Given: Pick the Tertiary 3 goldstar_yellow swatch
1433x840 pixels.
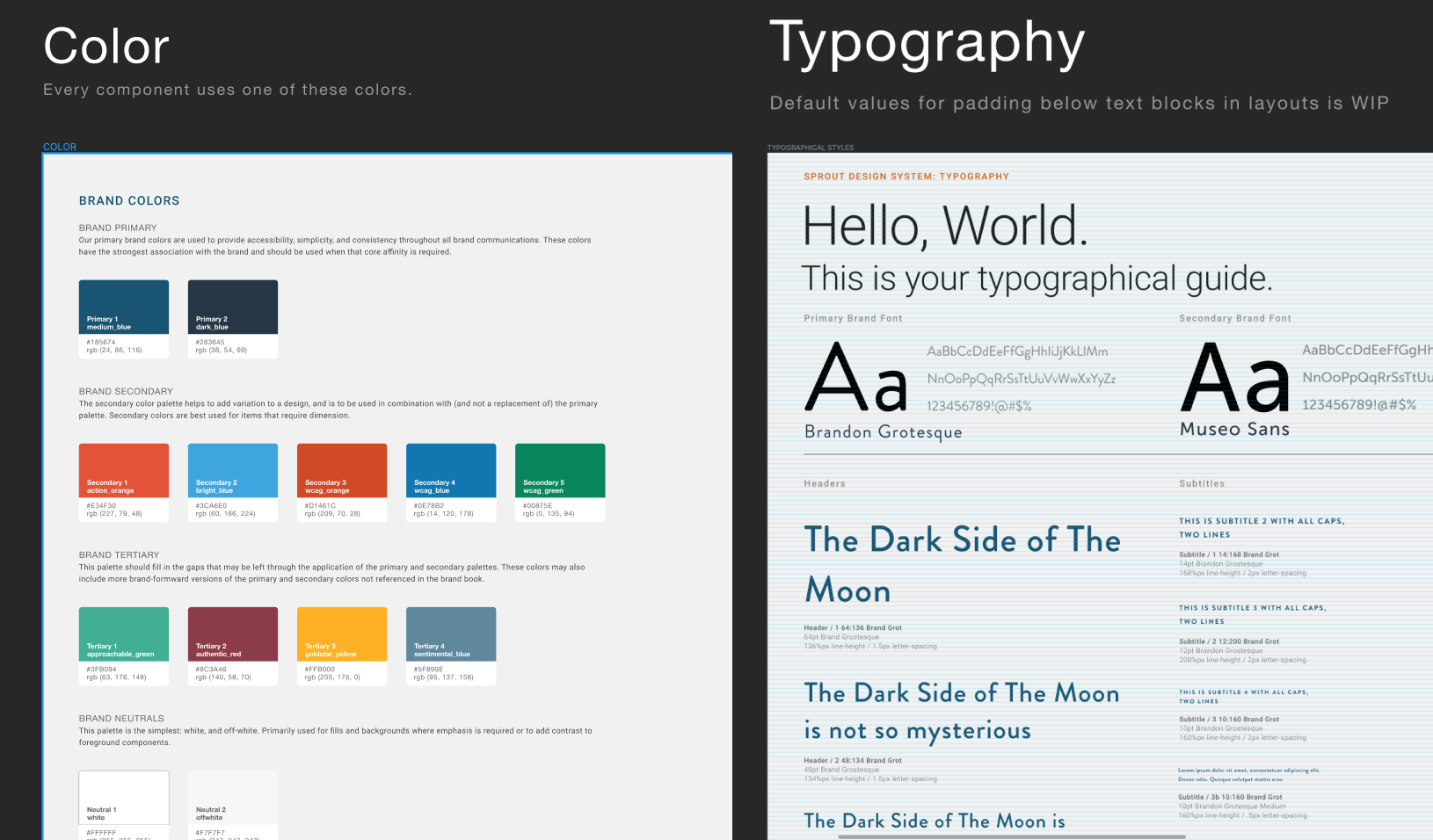Looking at the screenshot, I should 342,634.
